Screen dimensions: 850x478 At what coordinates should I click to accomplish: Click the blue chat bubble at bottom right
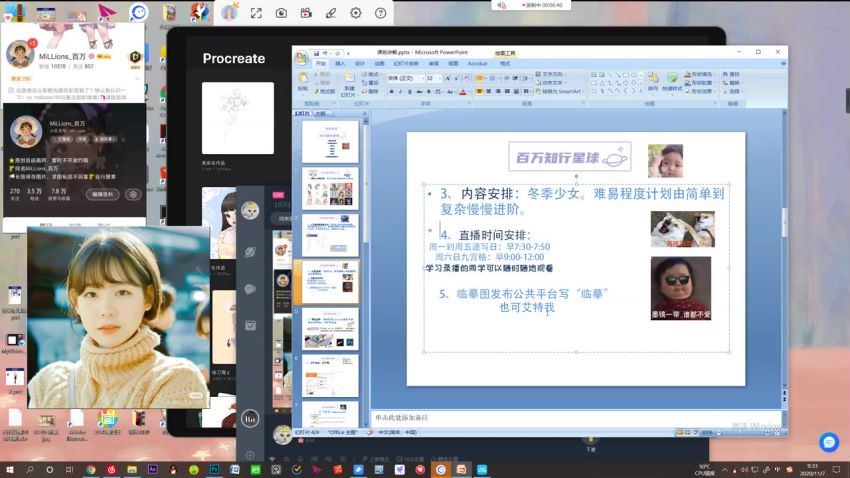pos(829,442)
